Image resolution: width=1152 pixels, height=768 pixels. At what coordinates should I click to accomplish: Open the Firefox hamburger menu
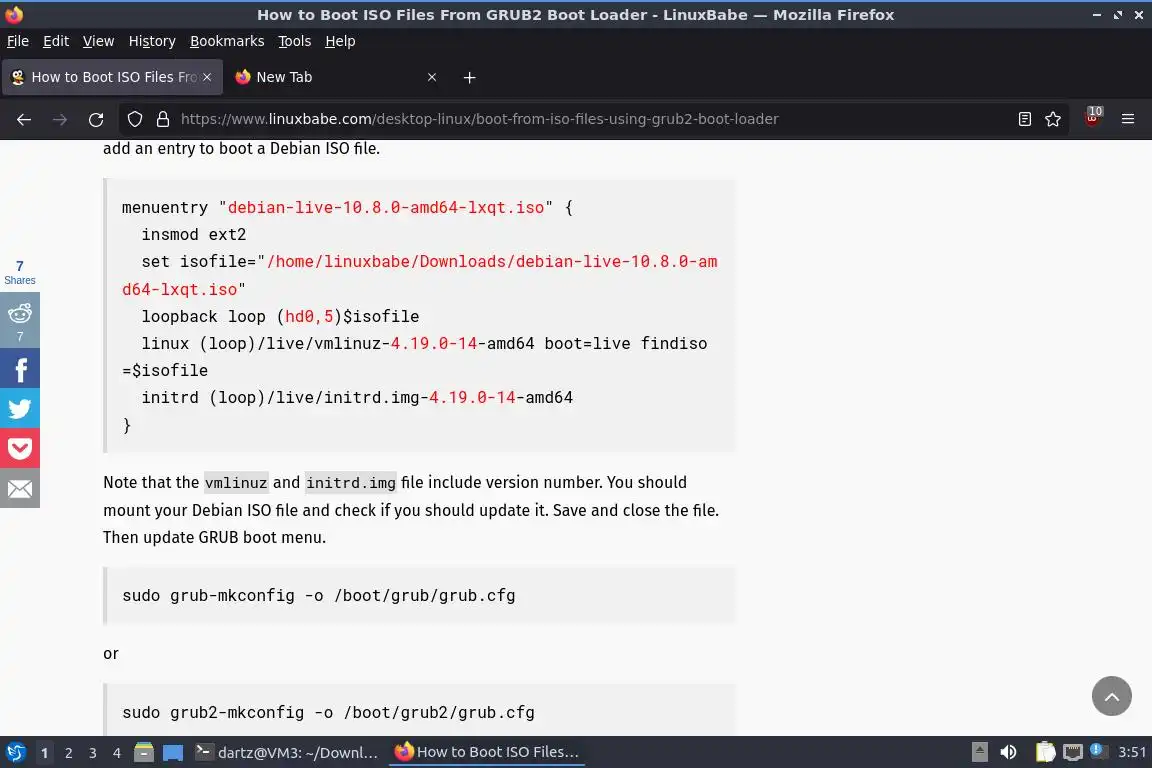(x=1128, y=119)
